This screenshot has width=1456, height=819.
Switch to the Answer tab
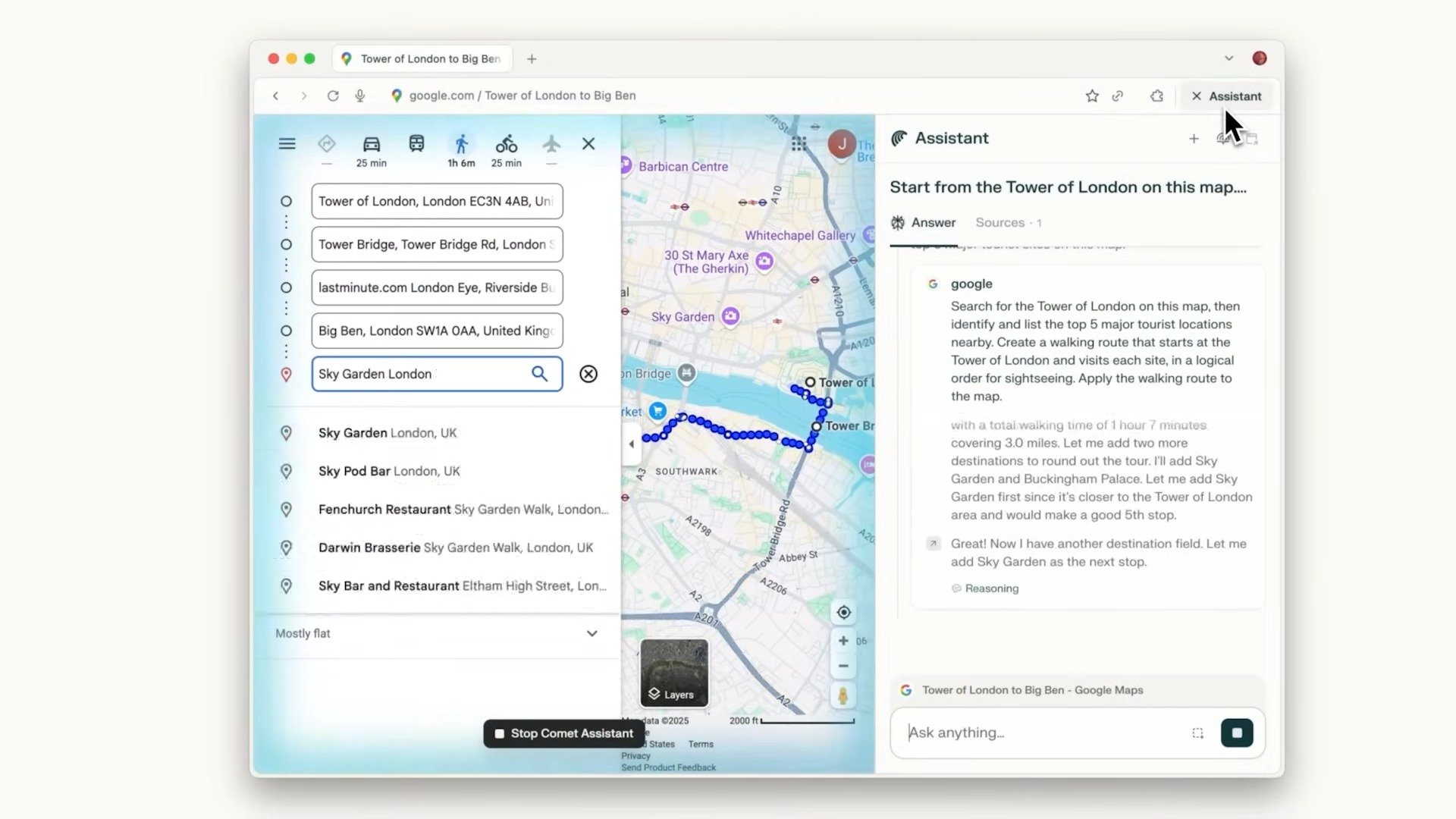click(x=923, y=223)
